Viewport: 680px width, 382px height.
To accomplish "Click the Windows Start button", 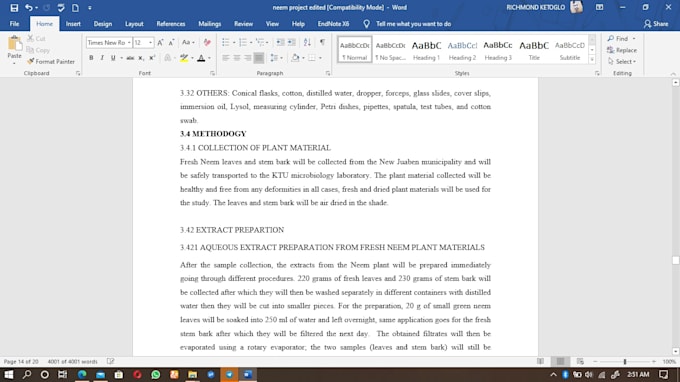I will point(9,375).
